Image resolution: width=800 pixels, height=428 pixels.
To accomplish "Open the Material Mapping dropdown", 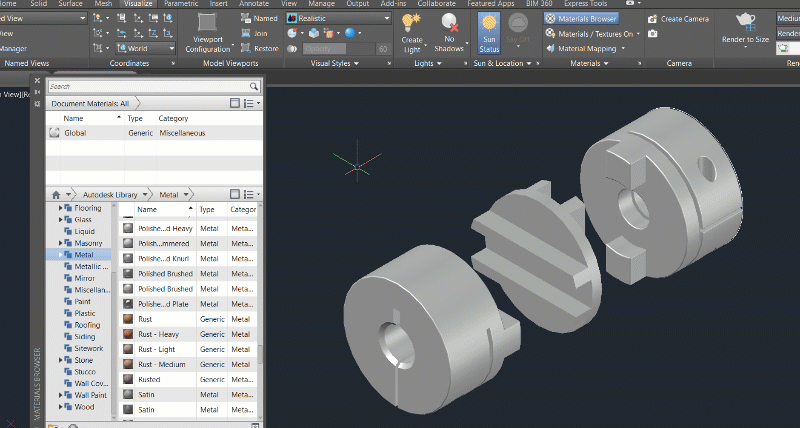I will click(590, 48).
